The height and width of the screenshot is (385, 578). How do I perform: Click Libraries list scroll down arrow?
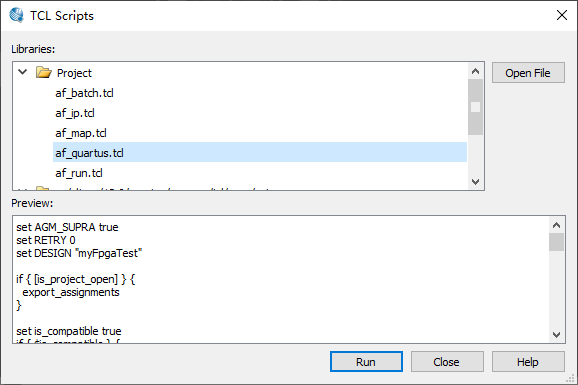pyautogui.click(x=475, y=181)
